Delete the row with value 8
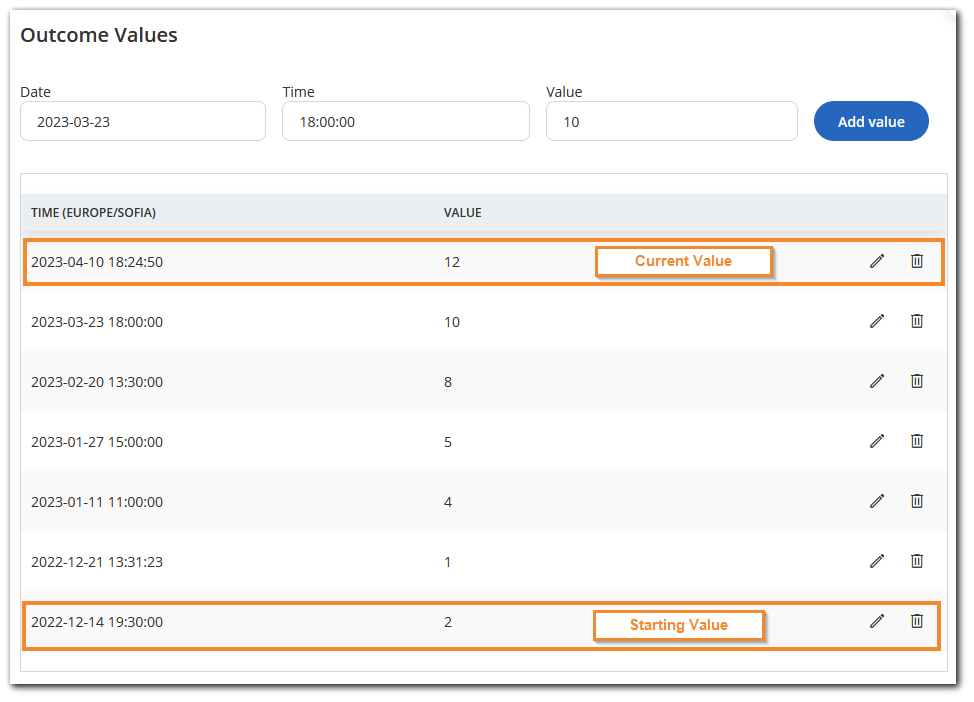974x702 pixels. tap(917, 381)
